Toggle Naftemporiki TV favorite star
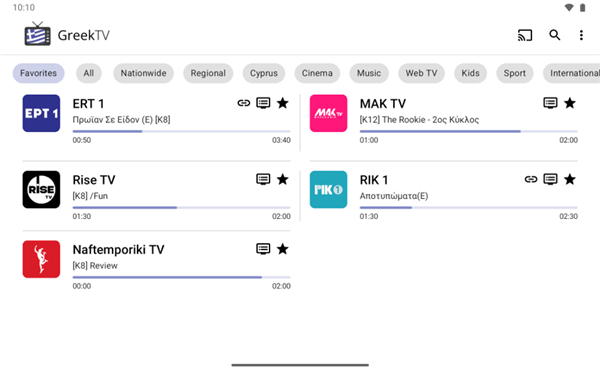Screen dimensions: 600x375 pos(283,249)
